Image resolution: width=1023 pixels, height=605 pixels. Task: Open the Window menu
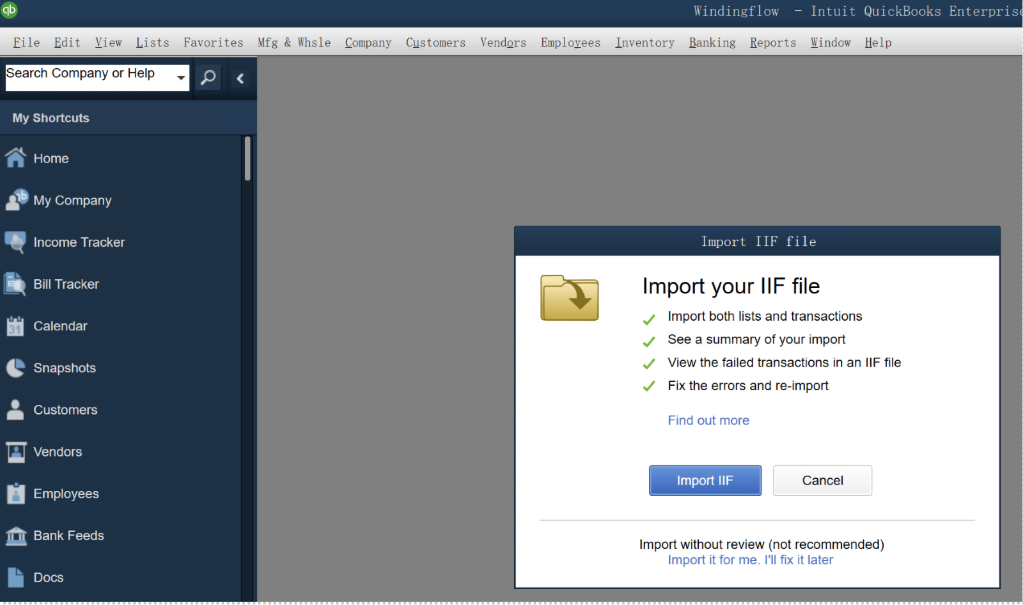[x=831, y=42]
